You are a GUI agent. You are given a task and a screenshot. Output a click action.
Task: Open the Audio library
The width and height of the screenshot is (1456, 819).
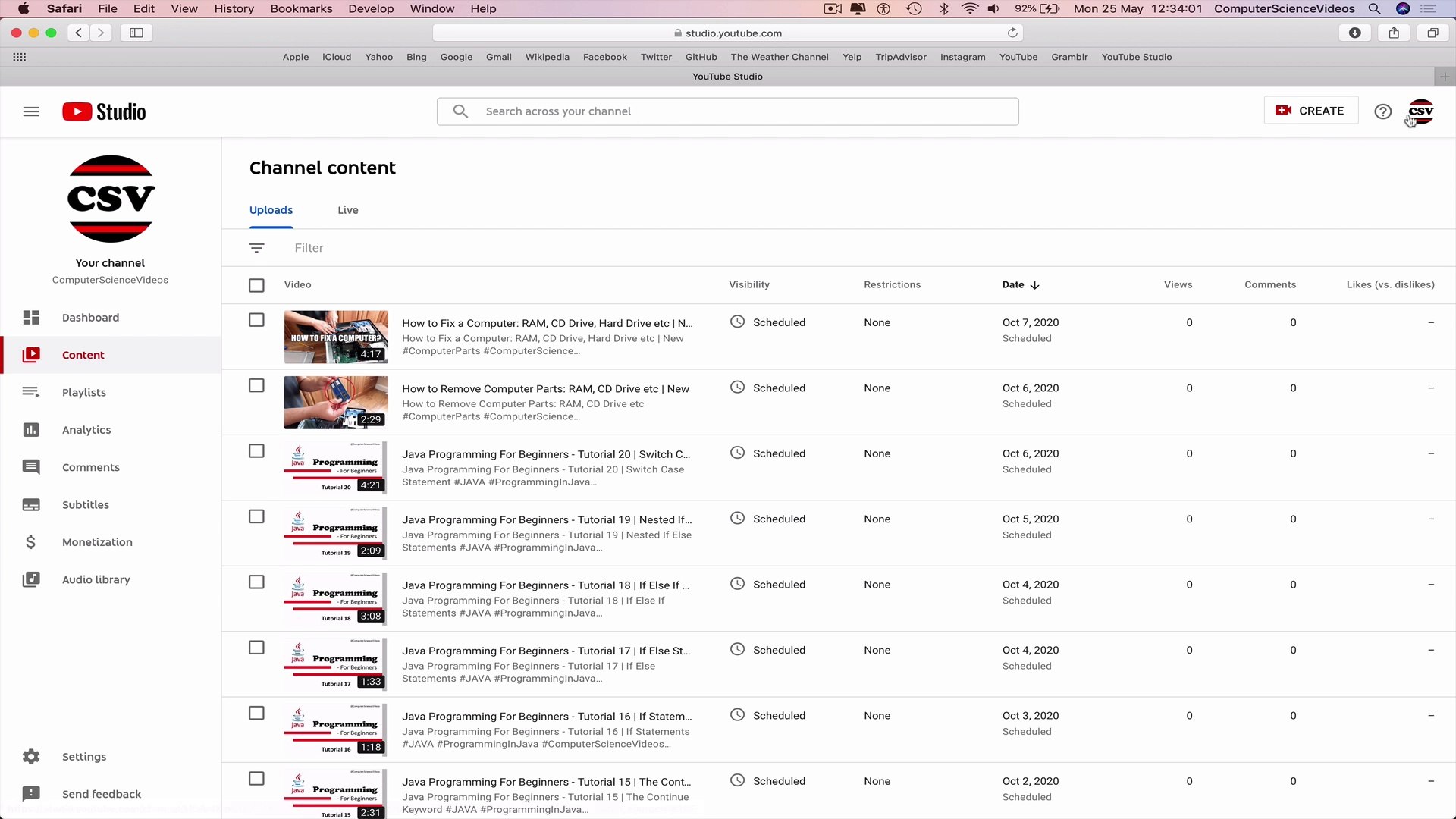[96, 579]
